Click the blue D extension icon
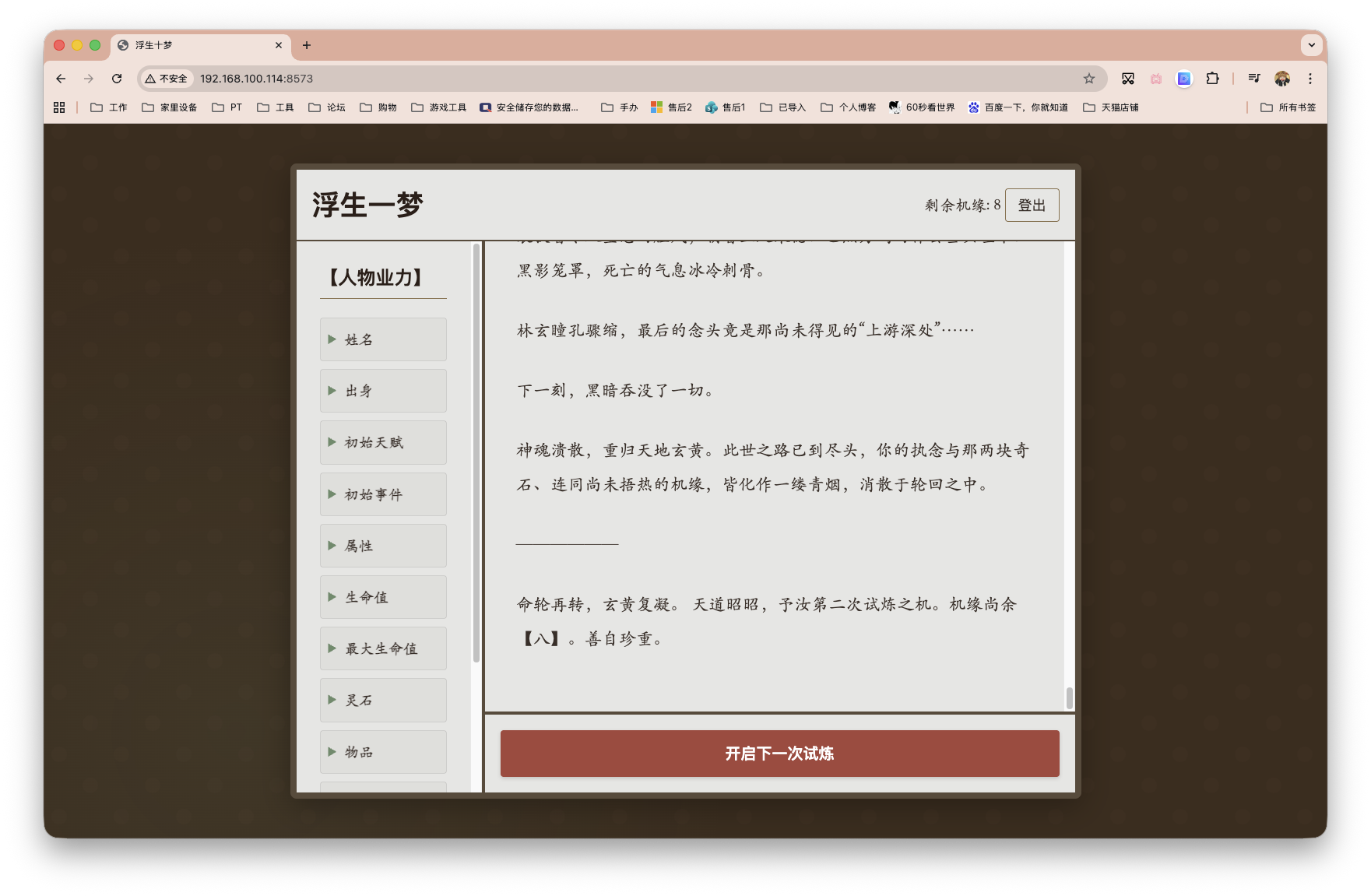The height and width of the screenshot is (896, 1371). pos(1183,79)
